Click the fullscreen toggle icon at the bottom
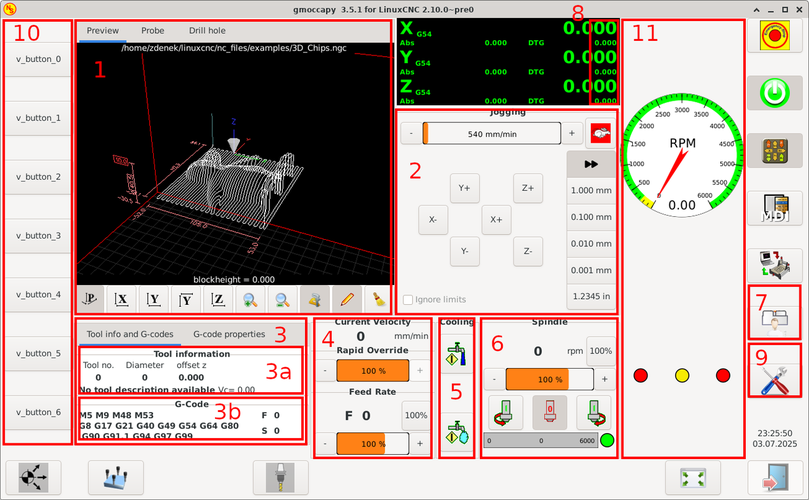Screen dimensions: 809x500 693,478
